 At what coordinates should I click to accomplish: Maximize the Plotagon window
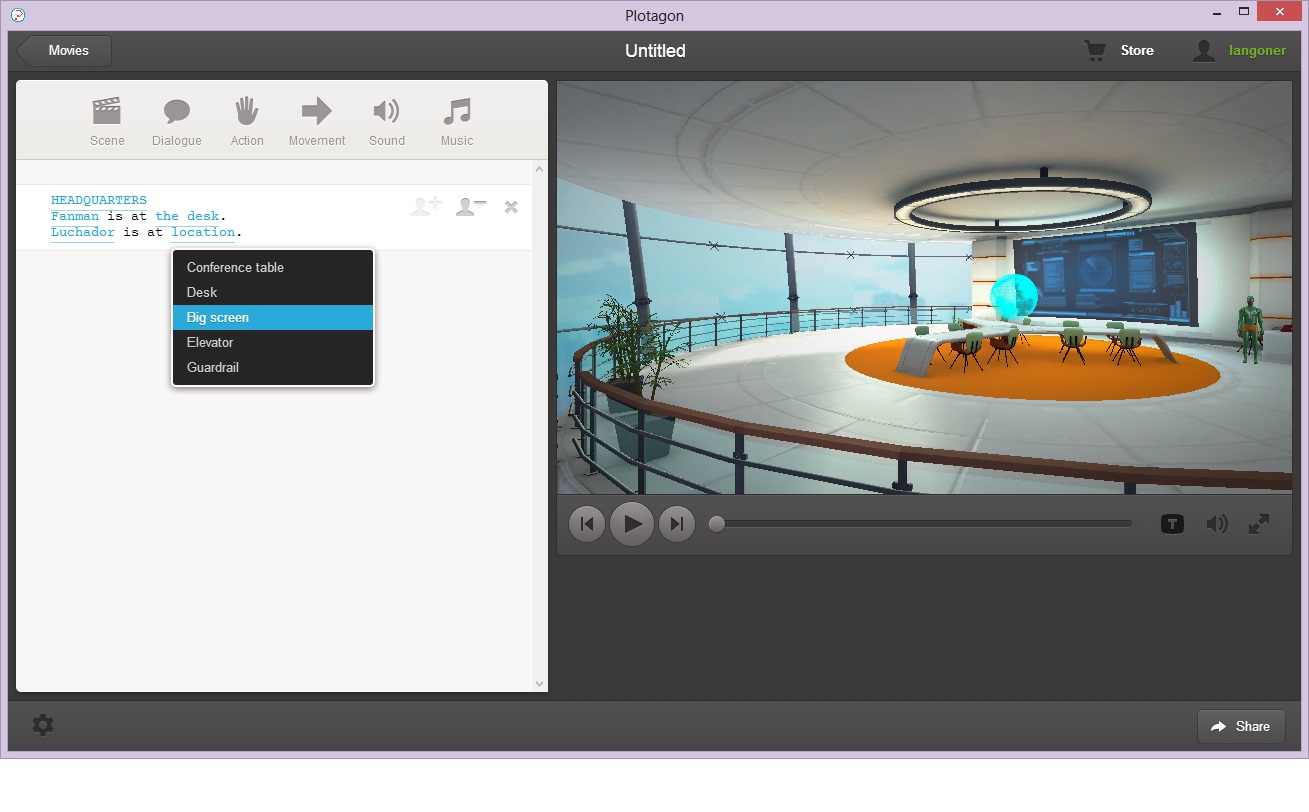(x=1244, y=12)
